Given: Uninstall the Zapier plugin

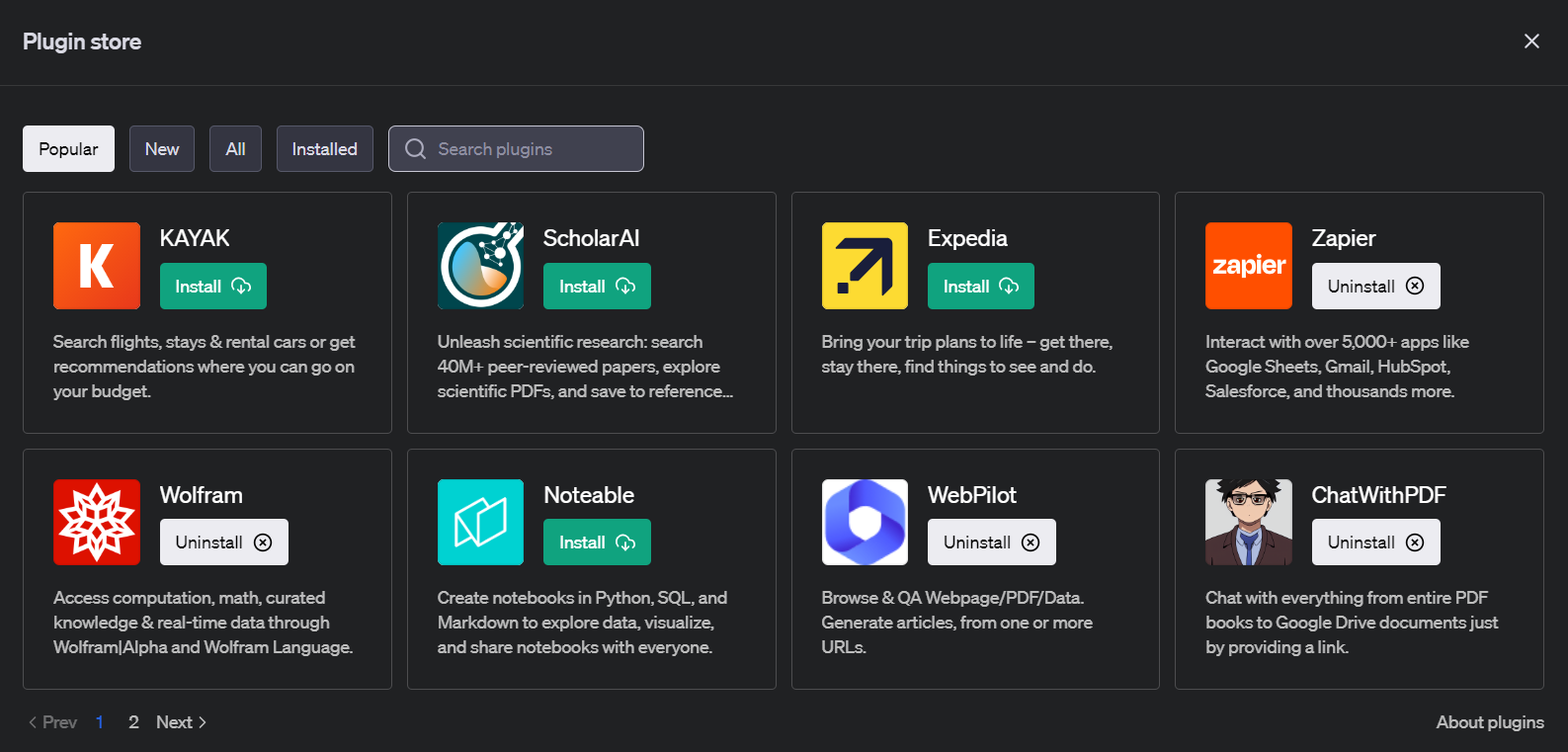Looking at the screenshot, I should [x=1376, y=287].
